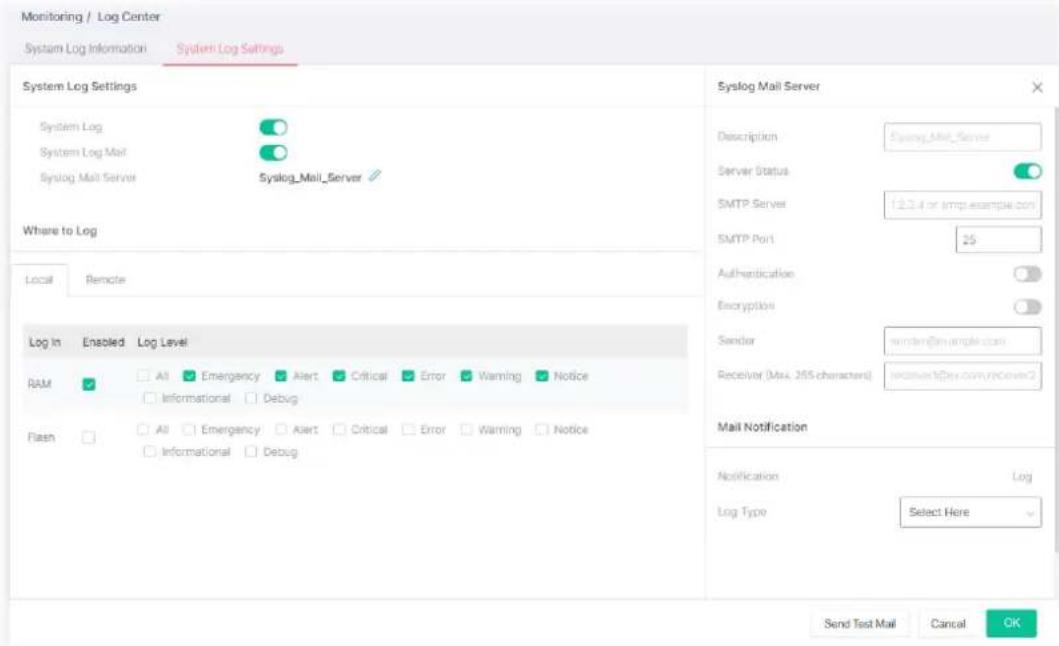Viewport: 1059px width, 646px height.
Task: Uncheck RAM Alert log level
Action: pos(281,376)
